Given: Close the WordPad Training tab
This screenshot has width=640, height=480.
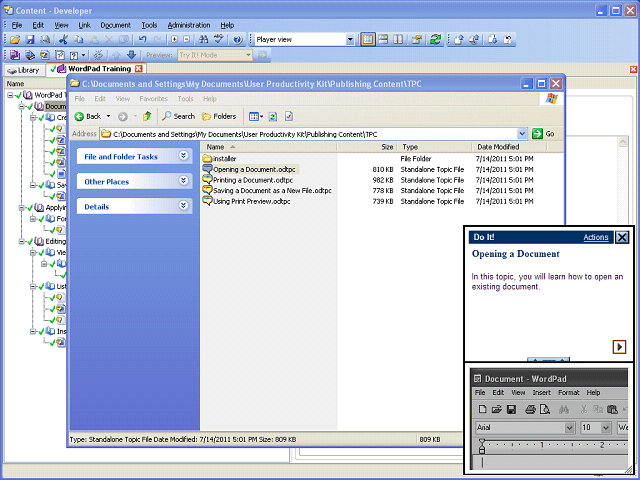Looking at the screenshot, I should [139, 69].
